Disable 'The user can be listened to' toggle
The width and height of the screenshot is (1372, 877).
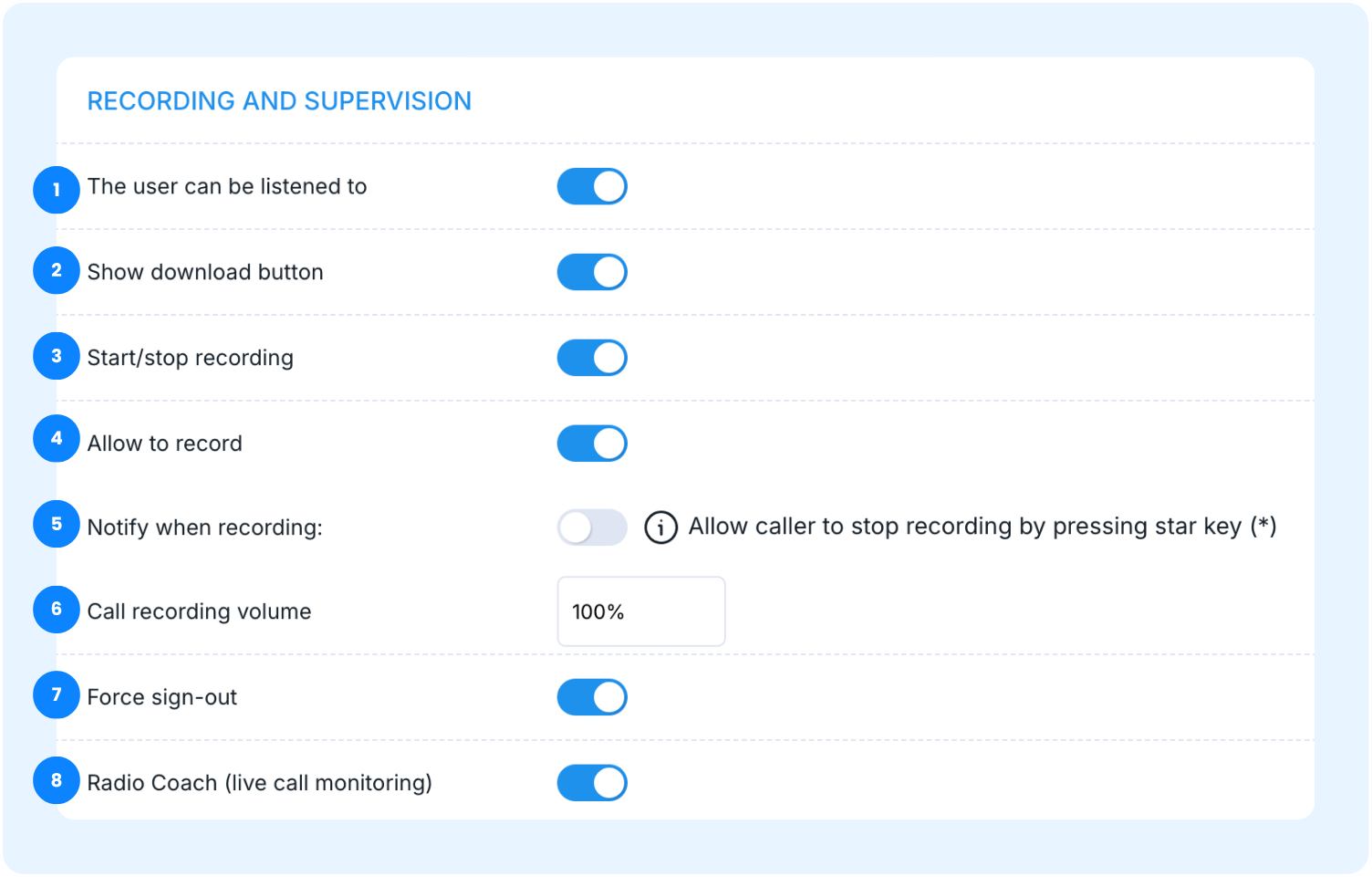click(x=592, y=186)
